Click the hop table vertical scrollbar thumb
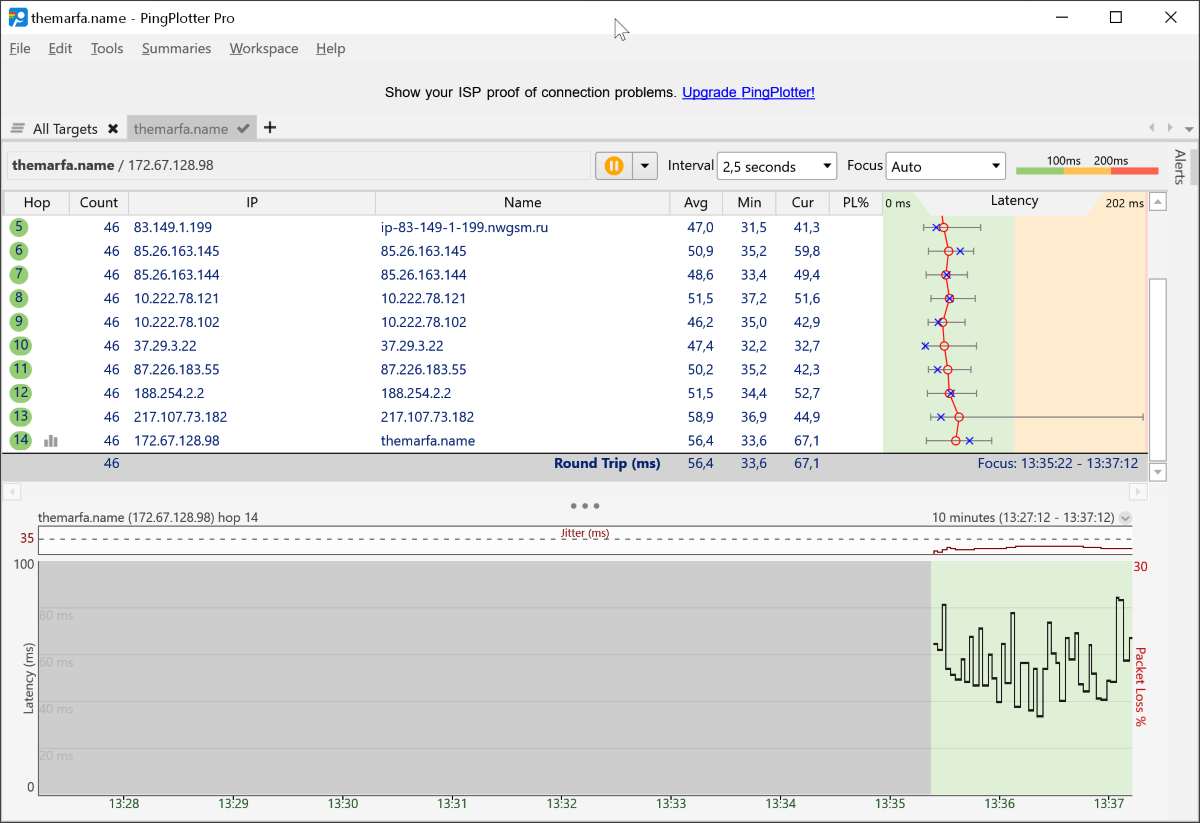Screen dimensions: 1200x823 (x=1158, y=368)
